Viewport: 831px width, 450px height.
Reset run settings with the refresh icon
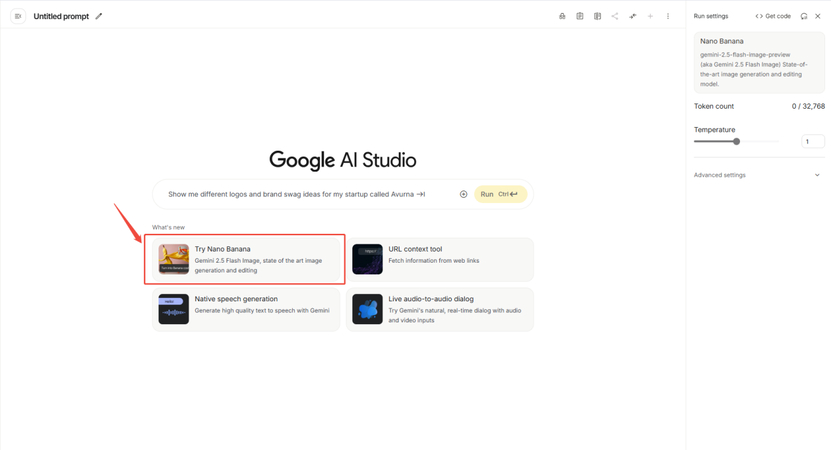coord(804,16)
